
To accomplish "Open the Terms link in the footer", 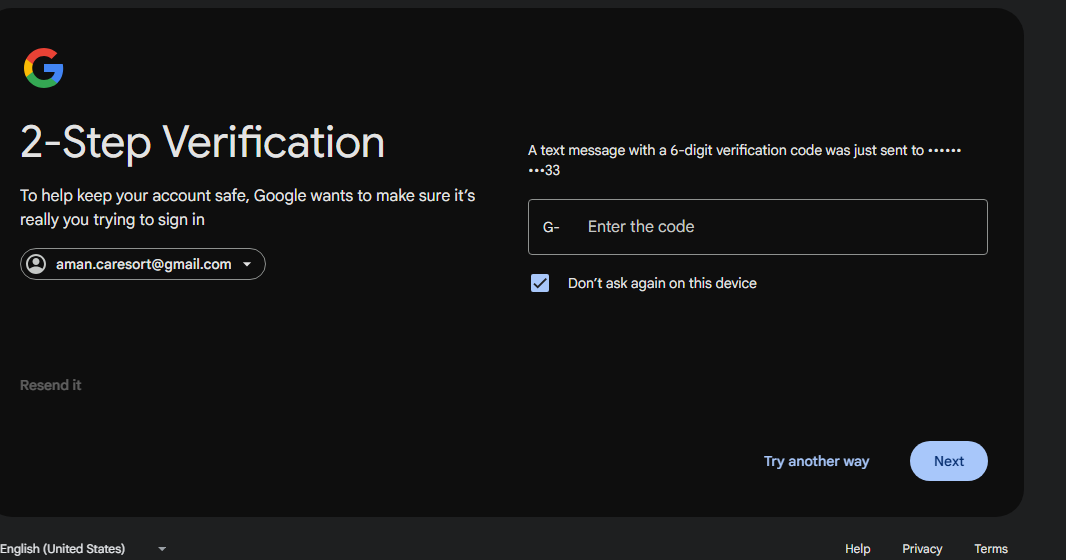I will (x=991, y=548).
